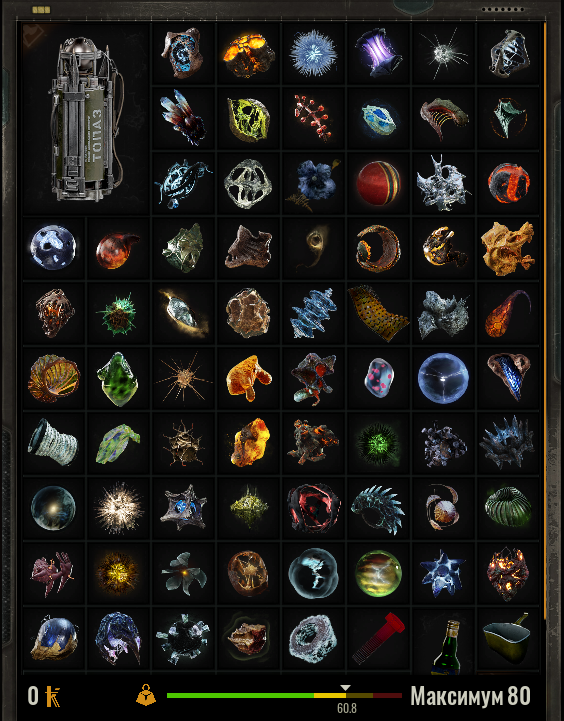Viewport: 564px width, 721px height.
Task: Click the dark blue flower artifact
Action: 315,184
